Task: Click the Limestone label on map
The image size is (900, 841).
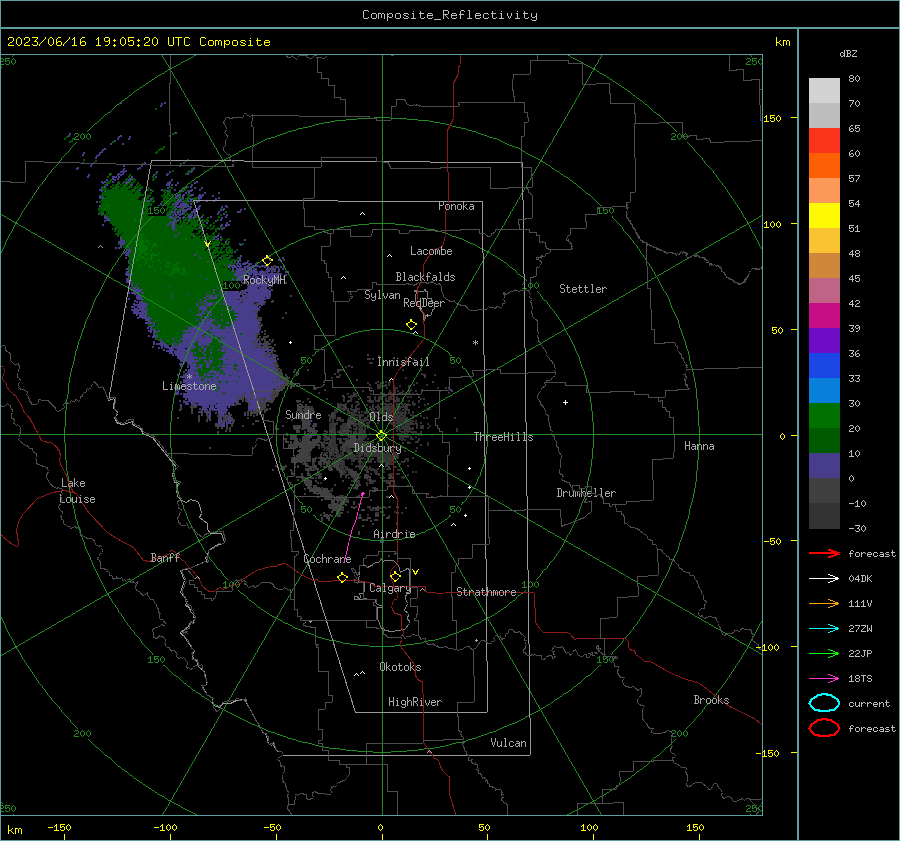Action: click(x=189, y=386)
